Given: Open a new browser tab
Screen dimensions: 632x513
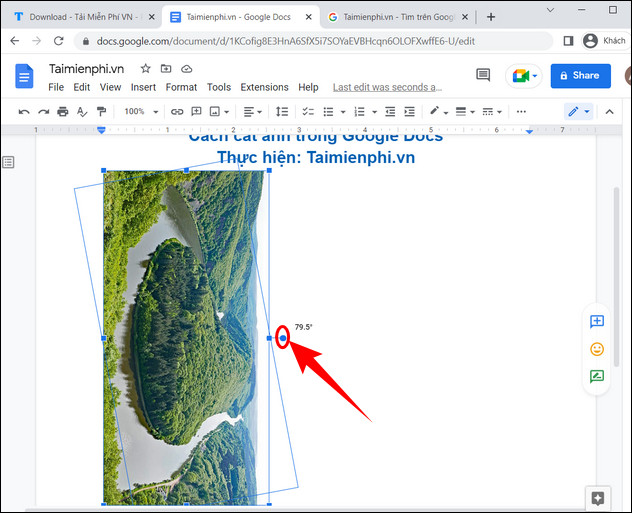Looking at the screenshot, I should click(491, 17).
